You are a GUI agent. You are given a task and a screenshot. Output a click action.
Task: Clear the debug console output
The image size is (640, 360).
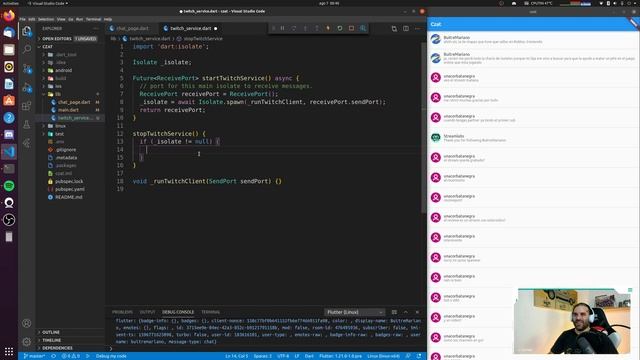tap(394, 312)
